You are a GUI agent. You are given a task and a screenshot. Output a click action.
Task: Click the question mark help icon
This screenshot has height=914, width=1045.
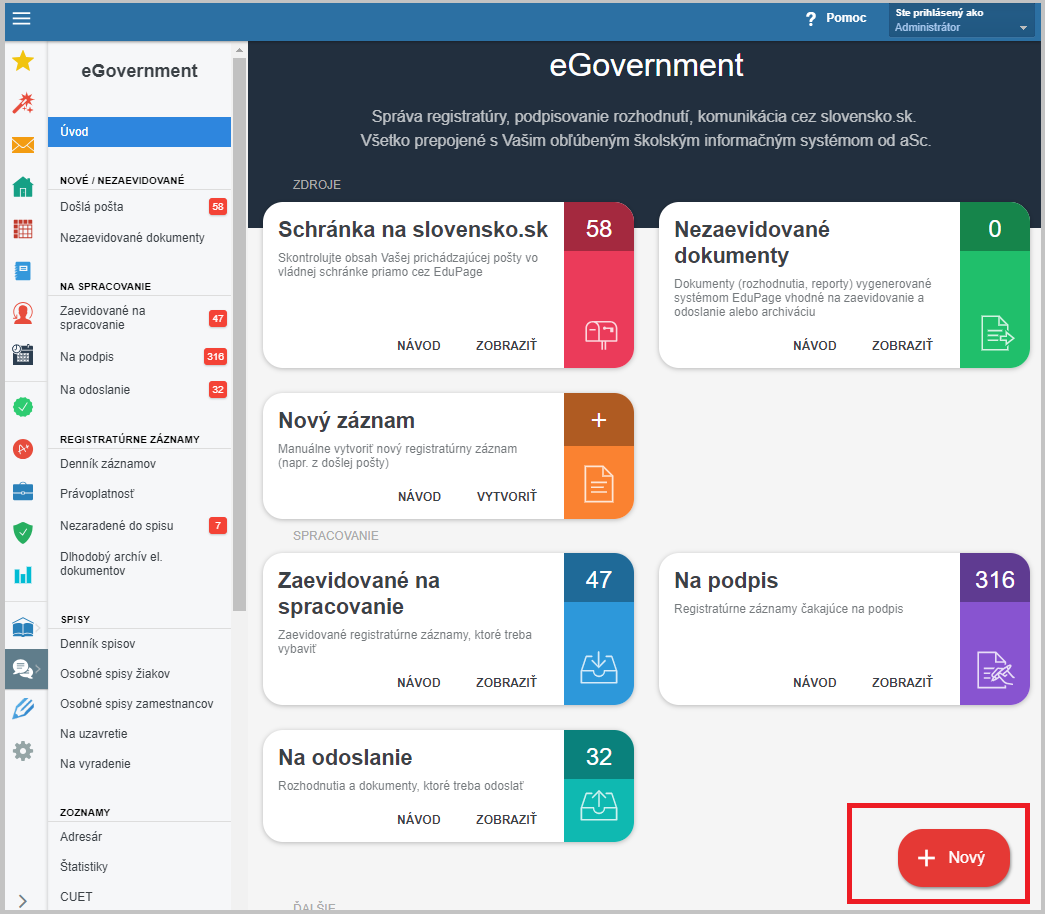tap(810, 19)
